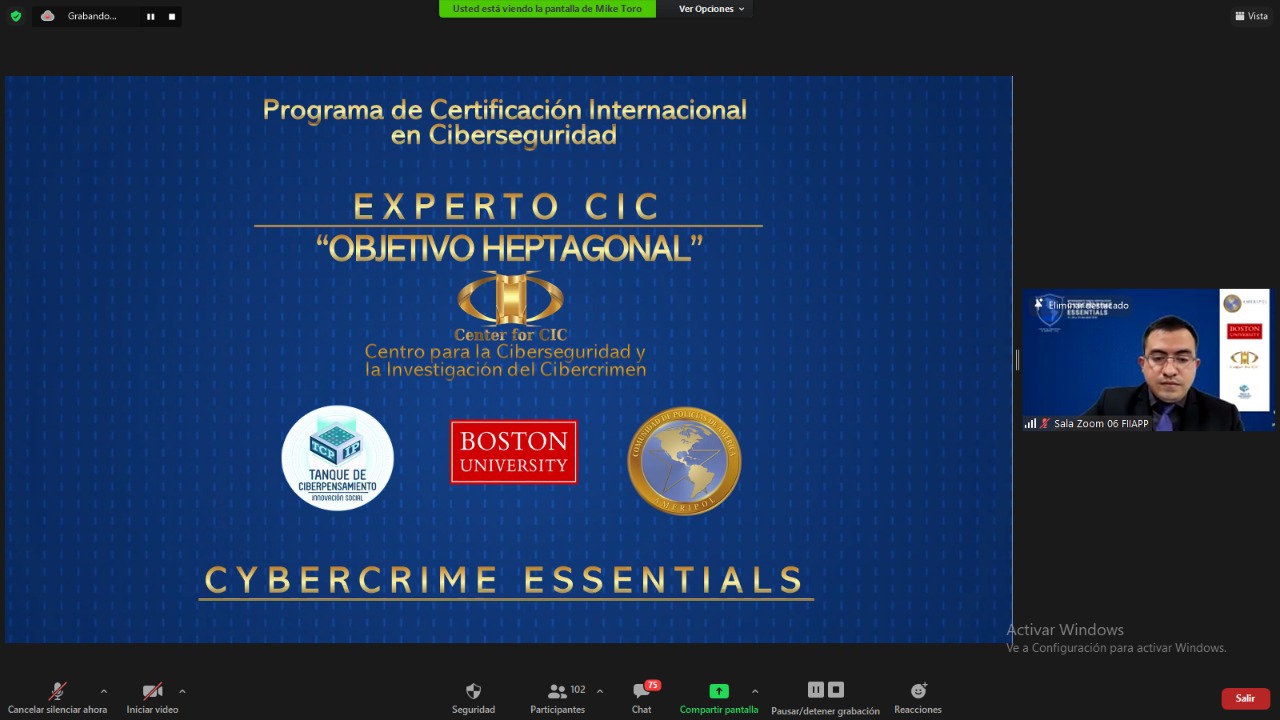
Task: Click the chat unread badge 75
Action: (652, 685)
